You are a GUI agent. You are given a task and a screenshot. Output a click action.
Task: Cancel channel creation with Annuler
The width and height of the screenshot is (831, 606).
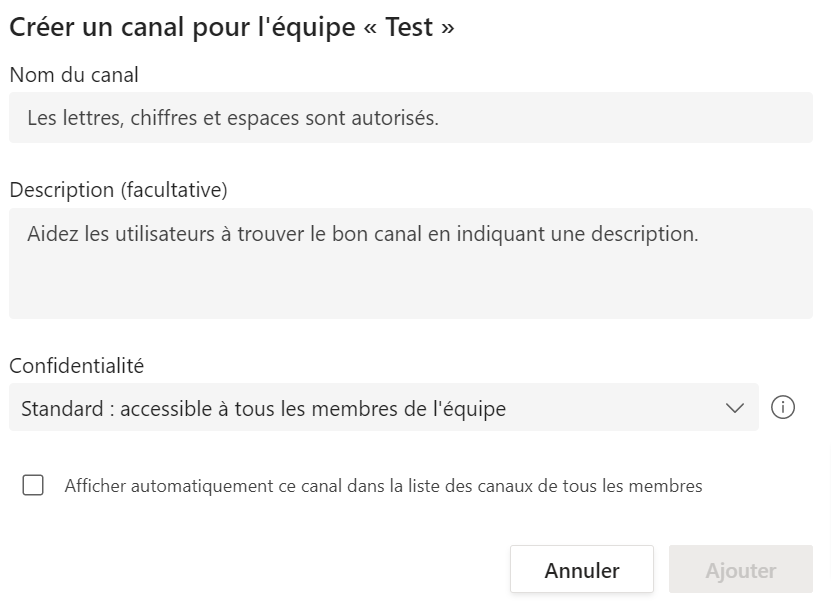580,569
